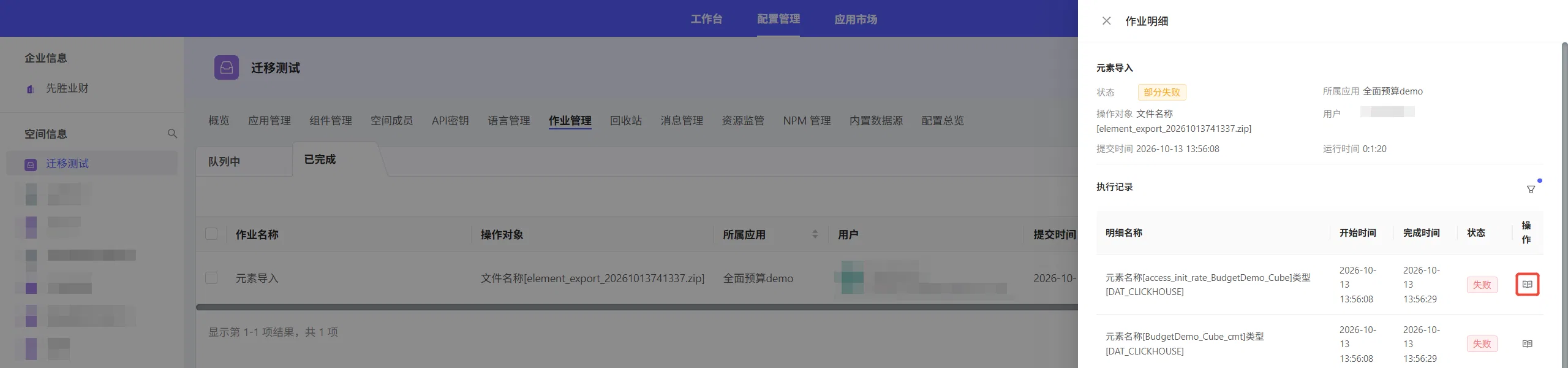Click the access_init_rate_BudgetDemo_Cube detail name
The width and height of the screenshot is (1568, 368).
coord(1207,285)
